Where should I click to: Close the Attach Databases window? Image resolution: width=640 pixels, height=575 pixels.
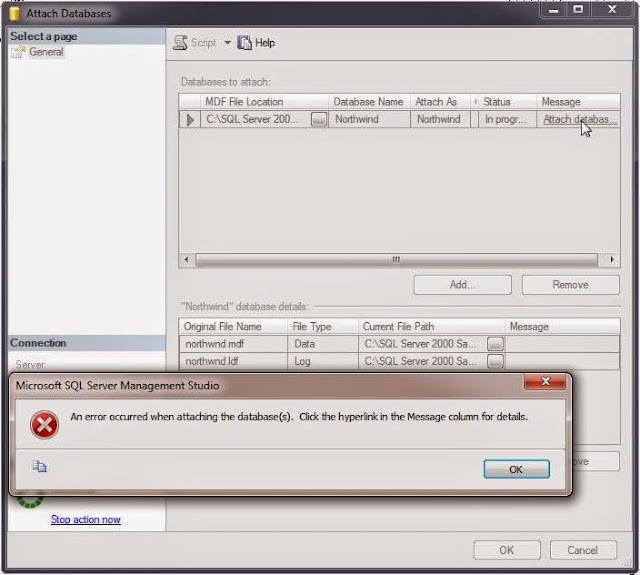(x=612, y=10)
